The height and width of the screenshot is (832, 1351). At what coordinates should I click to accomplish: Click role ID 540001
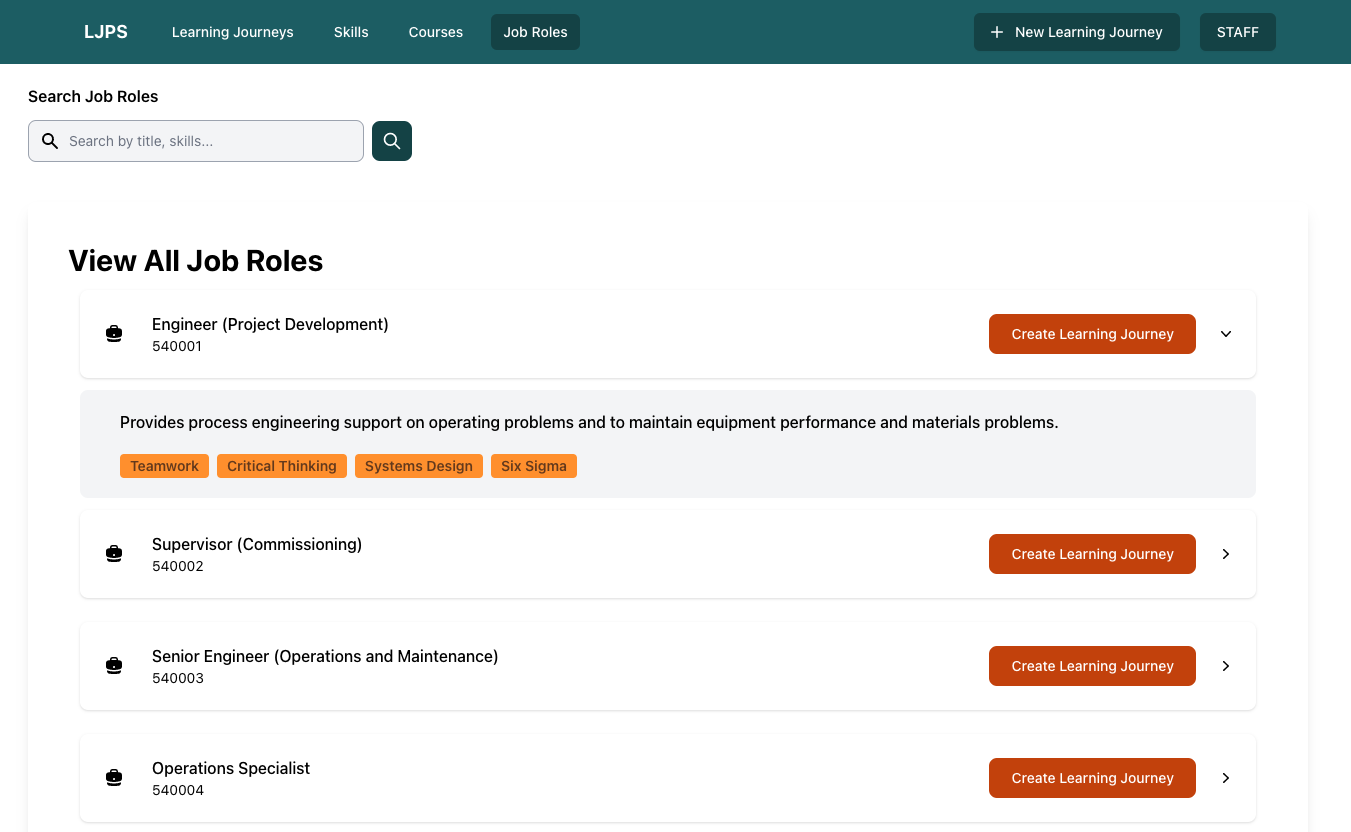[177, 346]
